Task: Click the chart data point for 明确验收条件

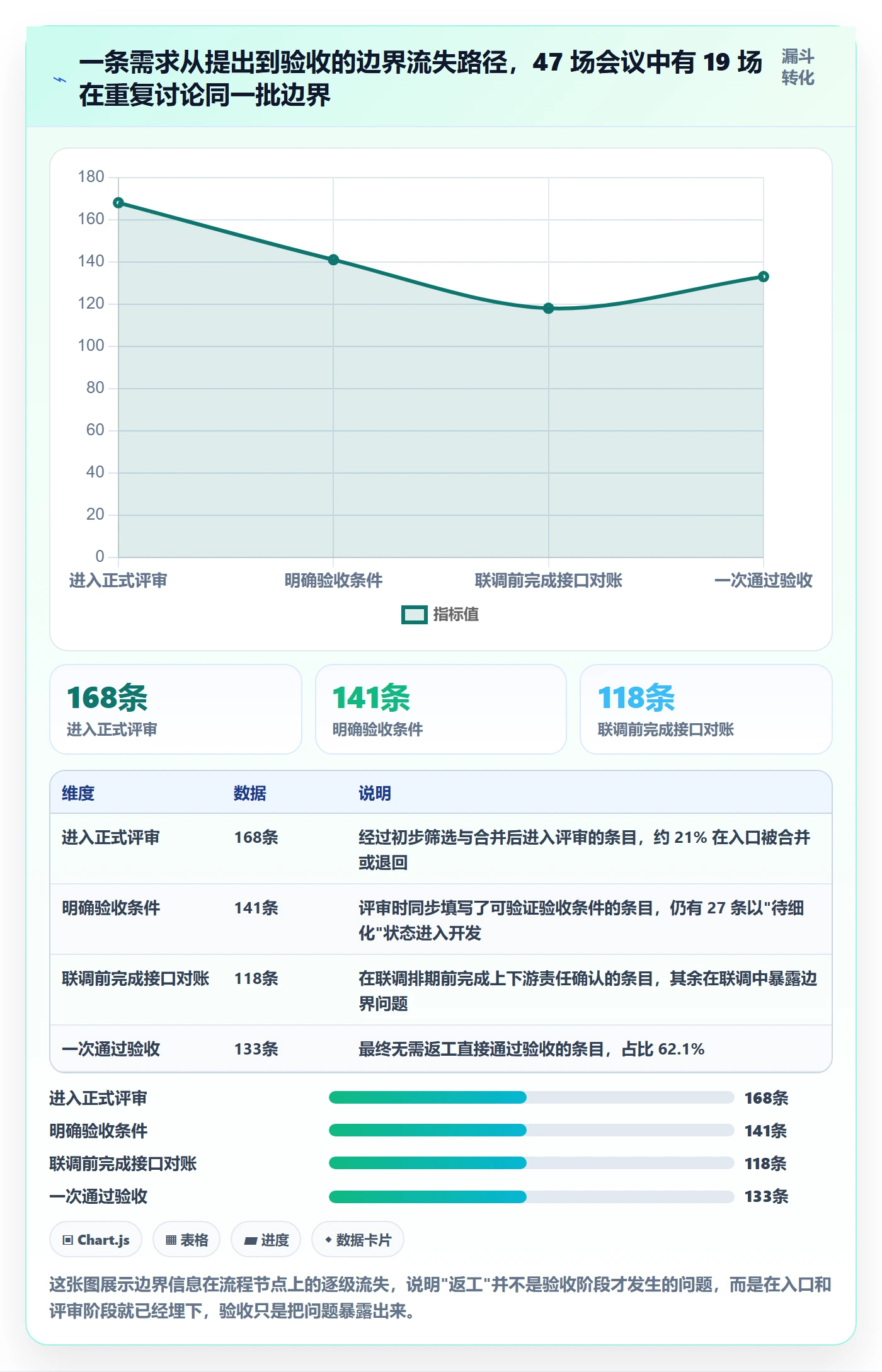Action: [x=334, y=260]
